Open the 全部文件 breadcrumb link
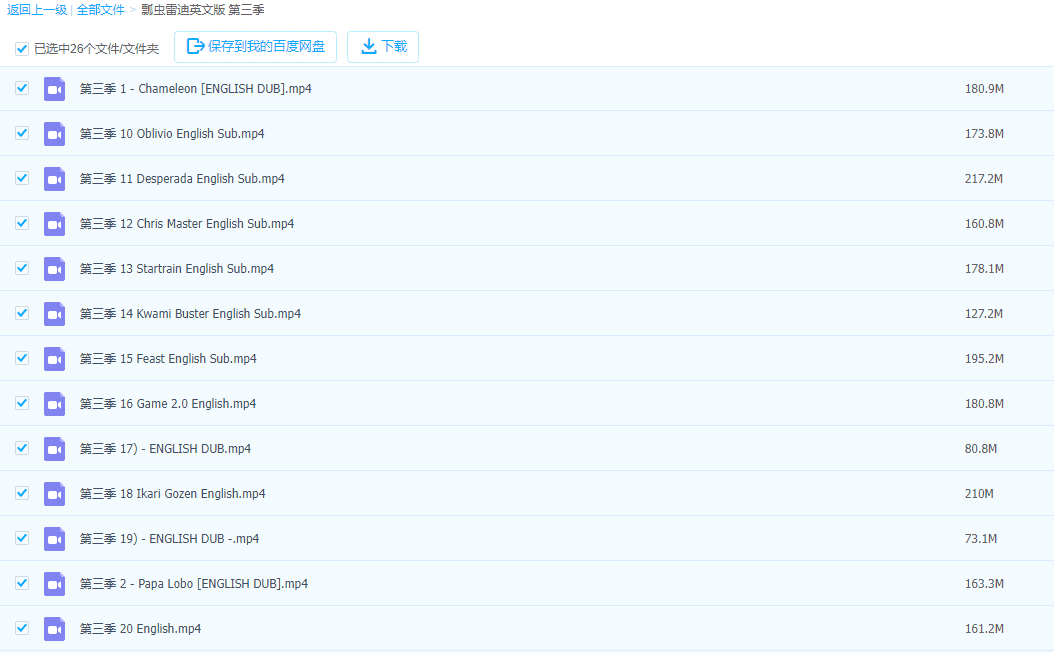This screenshot has width=1054, height=653. click(100, 10)
